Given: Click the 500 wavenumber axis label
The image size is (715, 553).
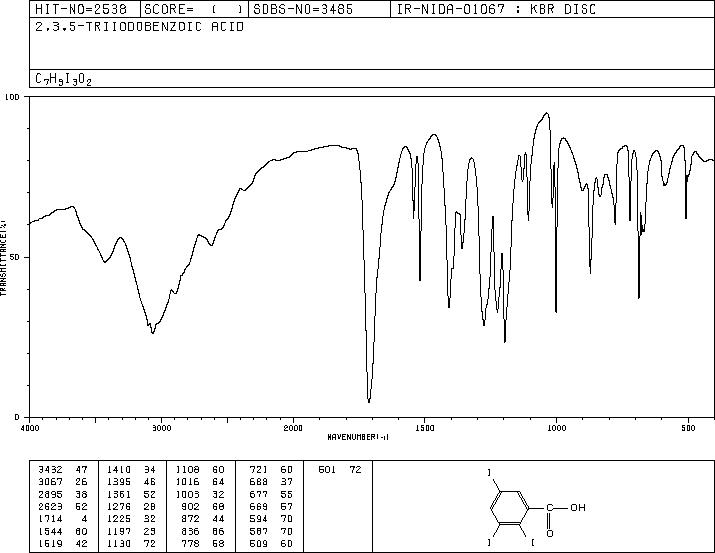Looking at the screenshot, I should tap(688, 428).
